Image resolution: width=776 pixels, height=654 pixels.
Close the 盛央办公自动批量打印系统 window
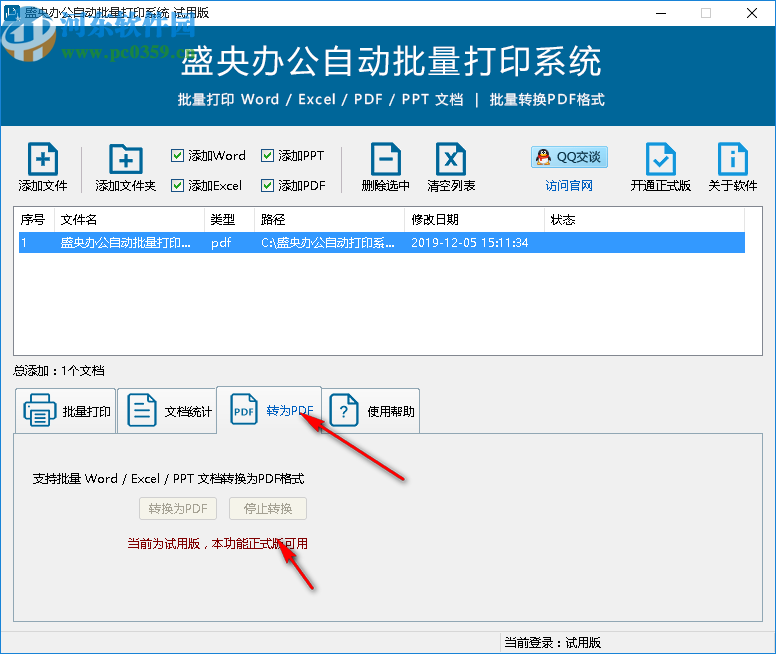tap(752, 13)
